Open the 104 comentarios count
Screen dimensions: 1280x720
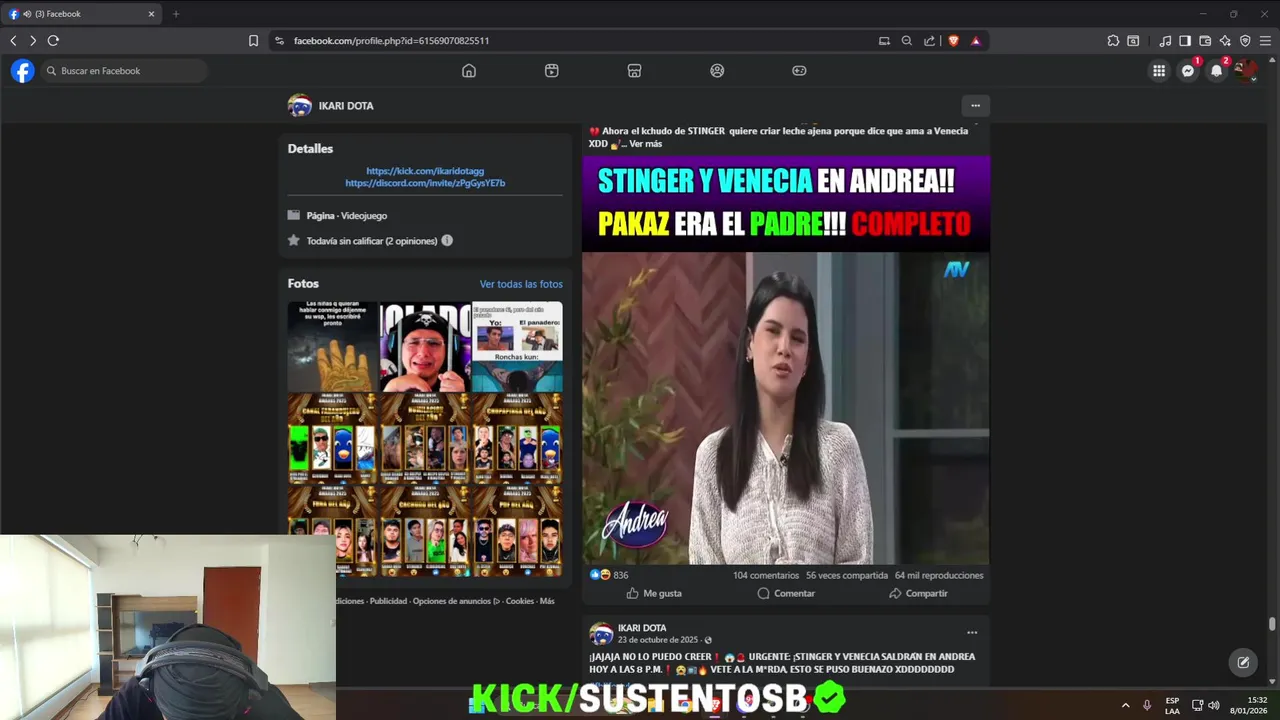pyautogui.click(x=766, y=575)
